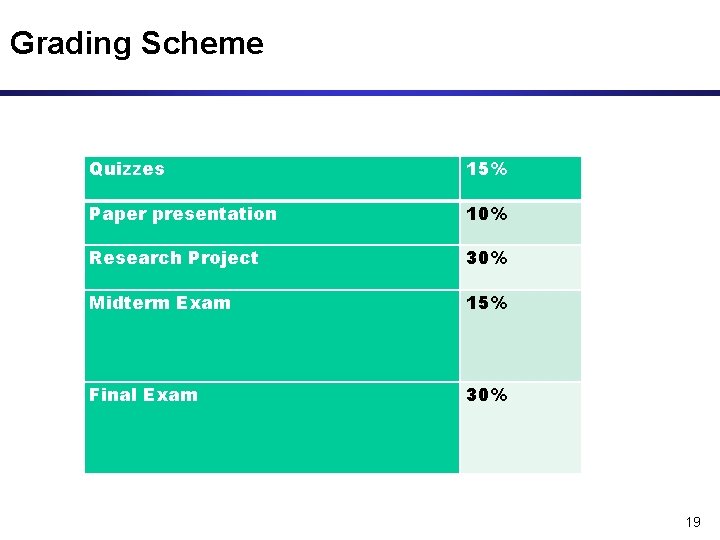Click the word presentation in second row

pyautogui.click(x=214, y=214)
